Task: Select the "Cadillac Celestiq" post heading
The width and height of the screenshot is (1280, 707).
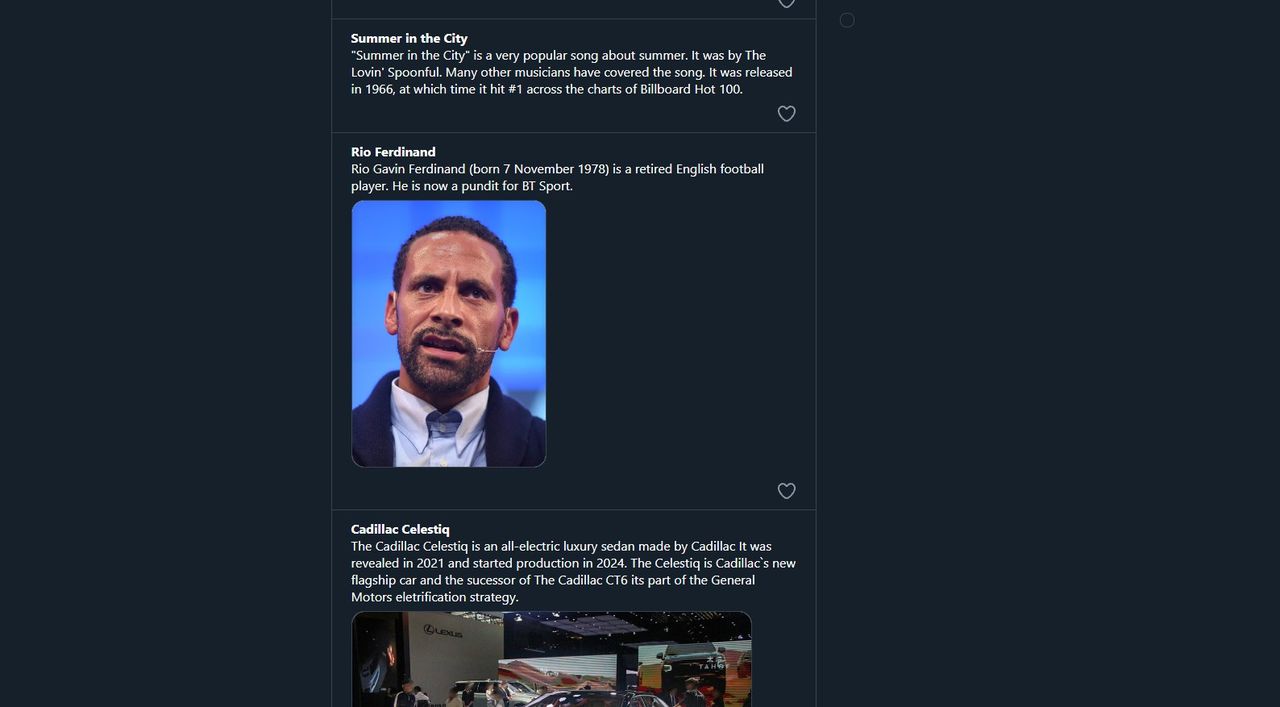Action: pyautogui.click(x=400, y=529)
